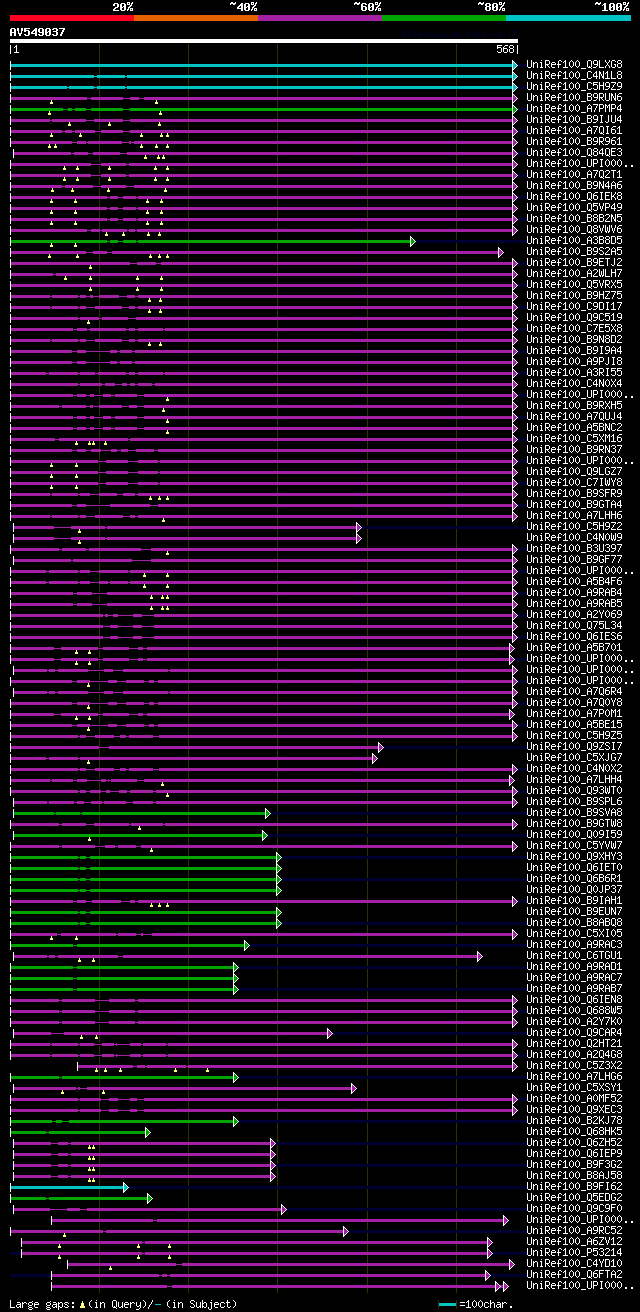
Task: Click the label UniRef100_Q93WT0
Action: (574, 790)
